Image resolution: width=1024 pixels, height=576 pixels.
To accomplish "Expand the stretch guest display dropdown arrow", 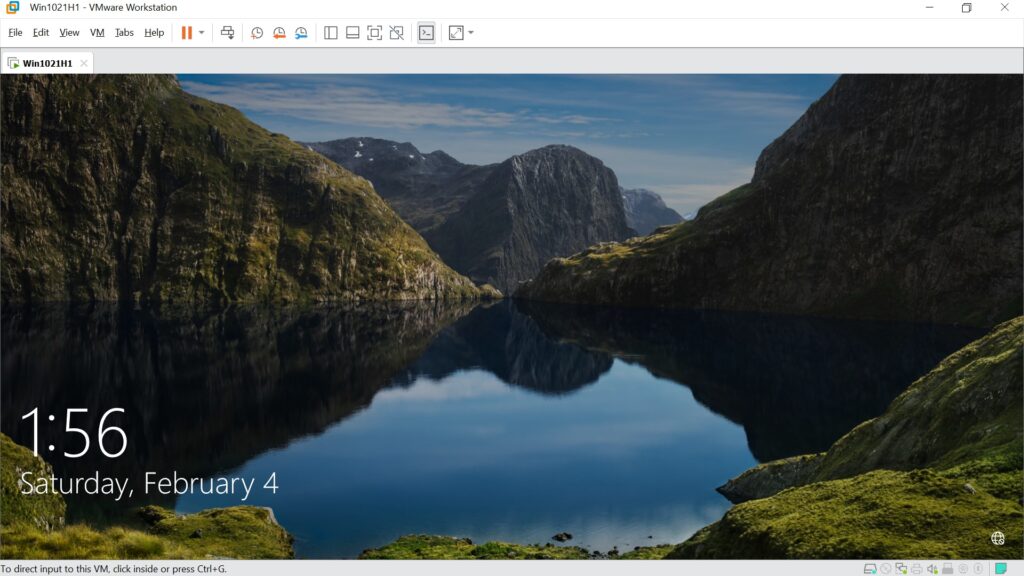I will click(471, 33).
